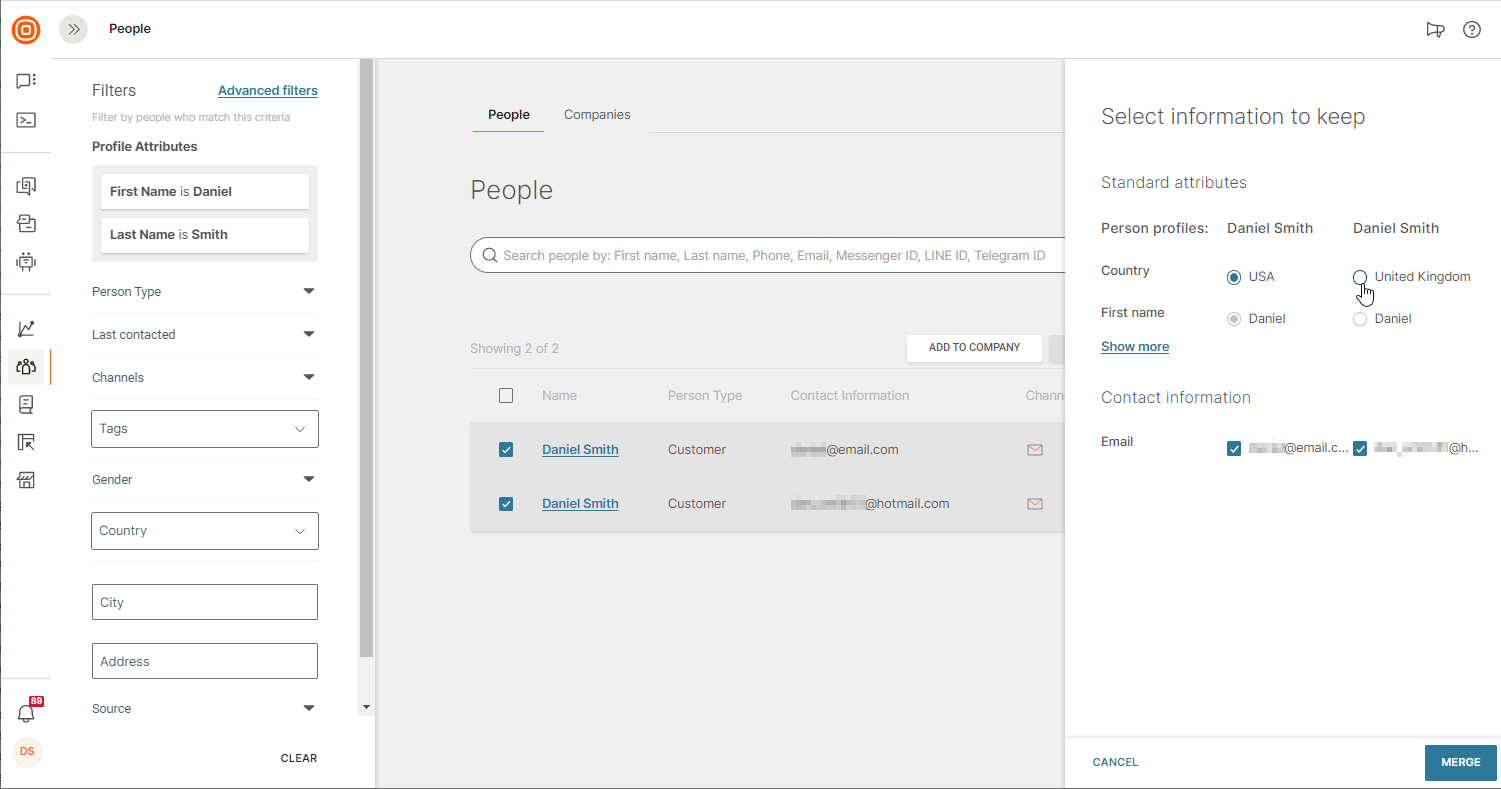Open the Tags dropdown
1501x789 pixels.
pyautogui.click(x=205, y=429)
